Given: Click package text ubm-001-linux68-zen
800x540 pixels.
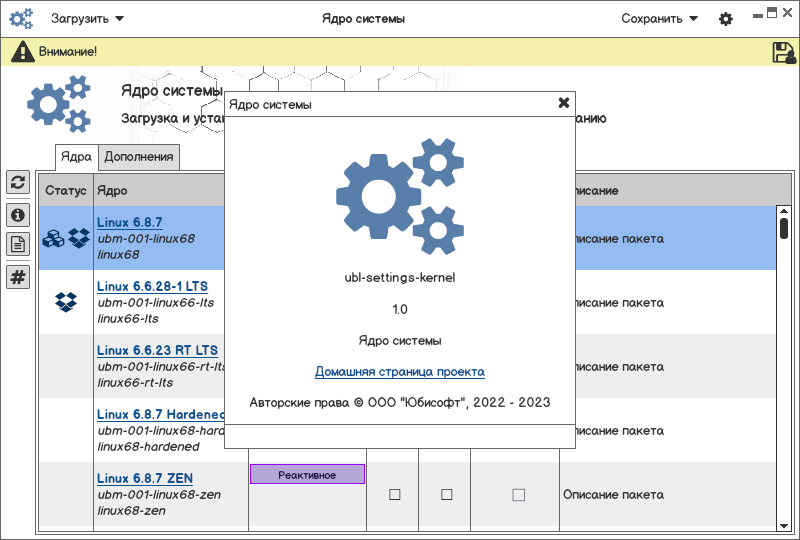Looking at the screenshot, I should pyautogui.click(x=159, y=495).
